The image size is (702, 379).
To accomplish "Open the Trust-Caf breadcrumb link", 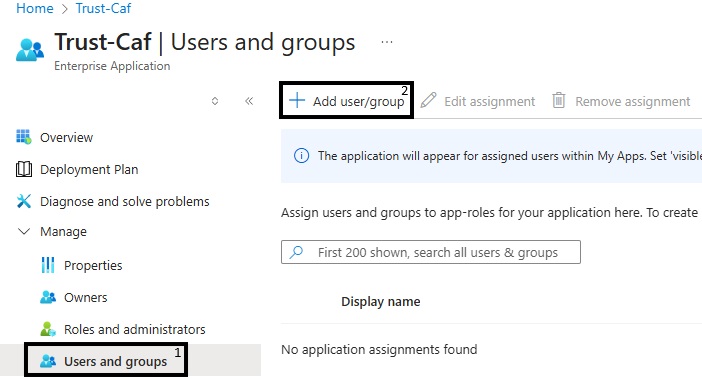I will coord(103,8).
